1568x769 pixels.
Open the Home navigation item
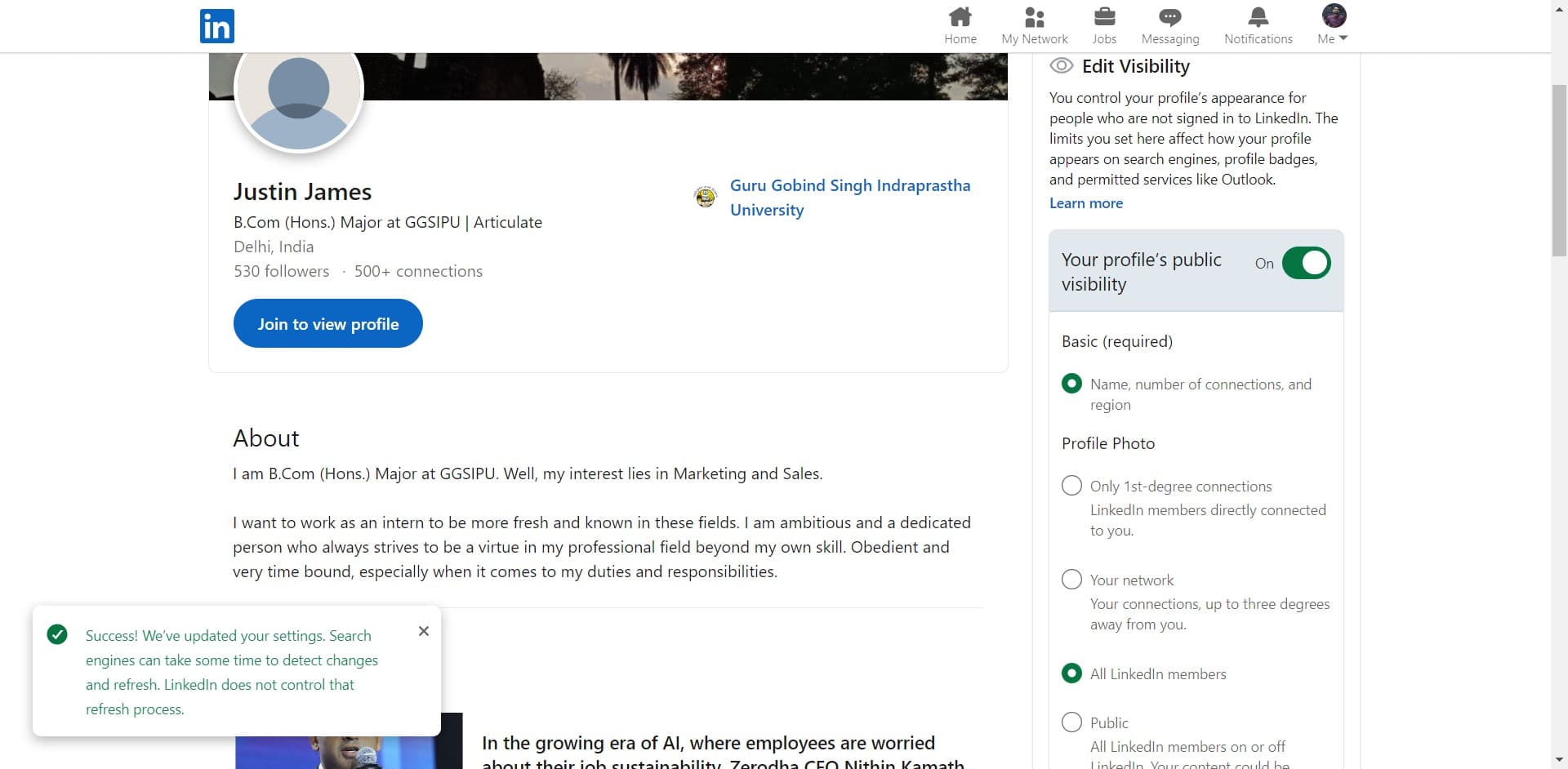(x=960, y=25)
